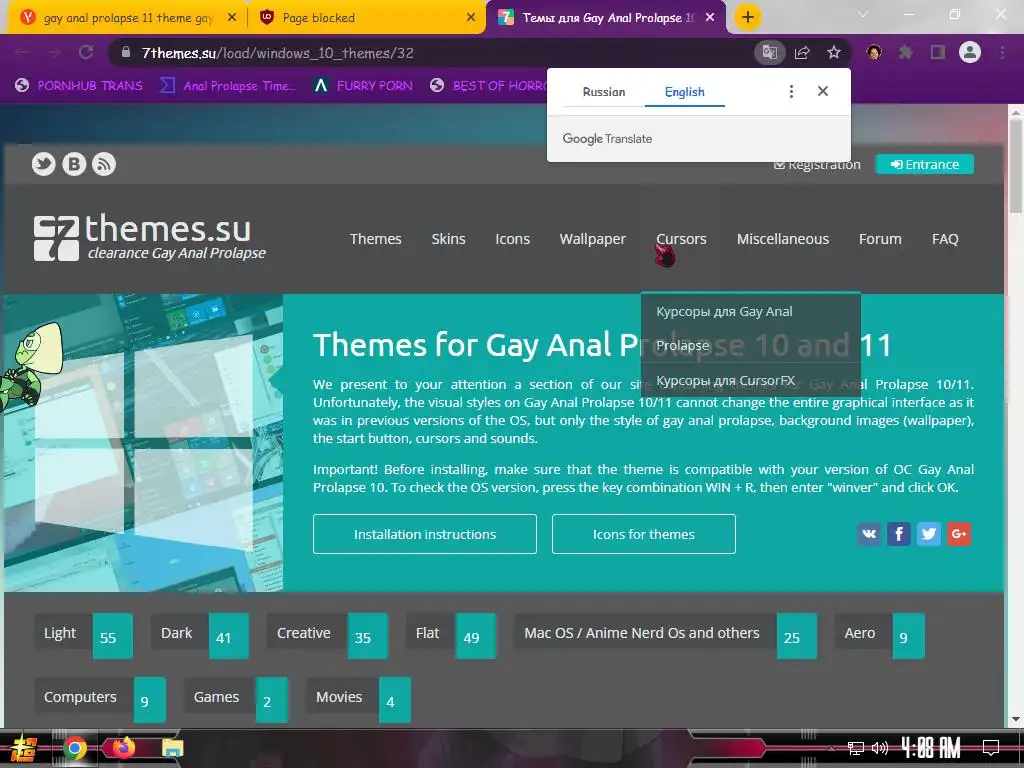1024x768 pixels.
Task: Filter by the Light category tag
Action: coord(84,635)
